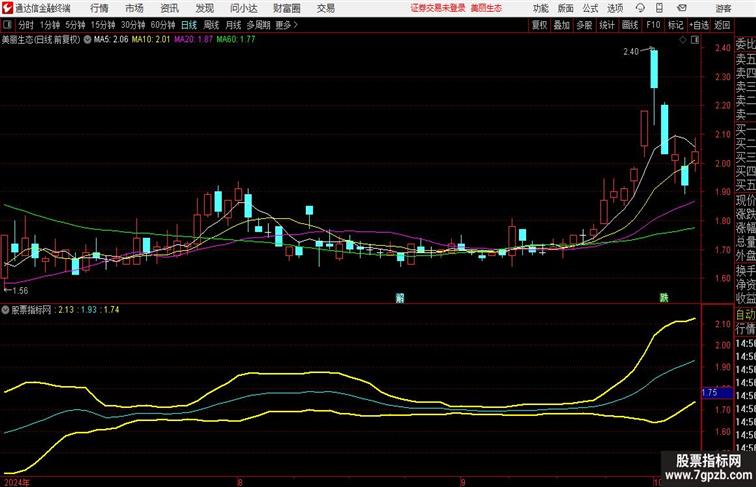
Task: Click the 通达信 red logo icon
Action: click(7, 8)
